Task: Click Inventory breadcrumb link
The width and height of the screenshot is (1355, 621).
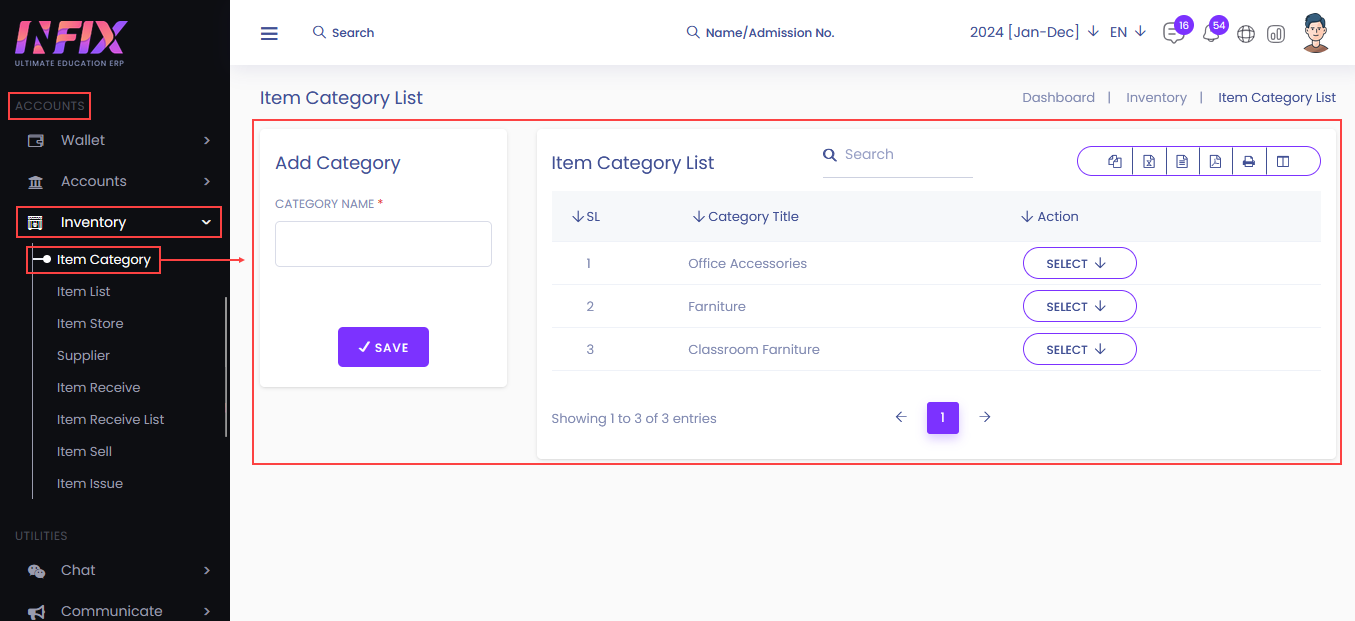Action: click(1156, 98)
